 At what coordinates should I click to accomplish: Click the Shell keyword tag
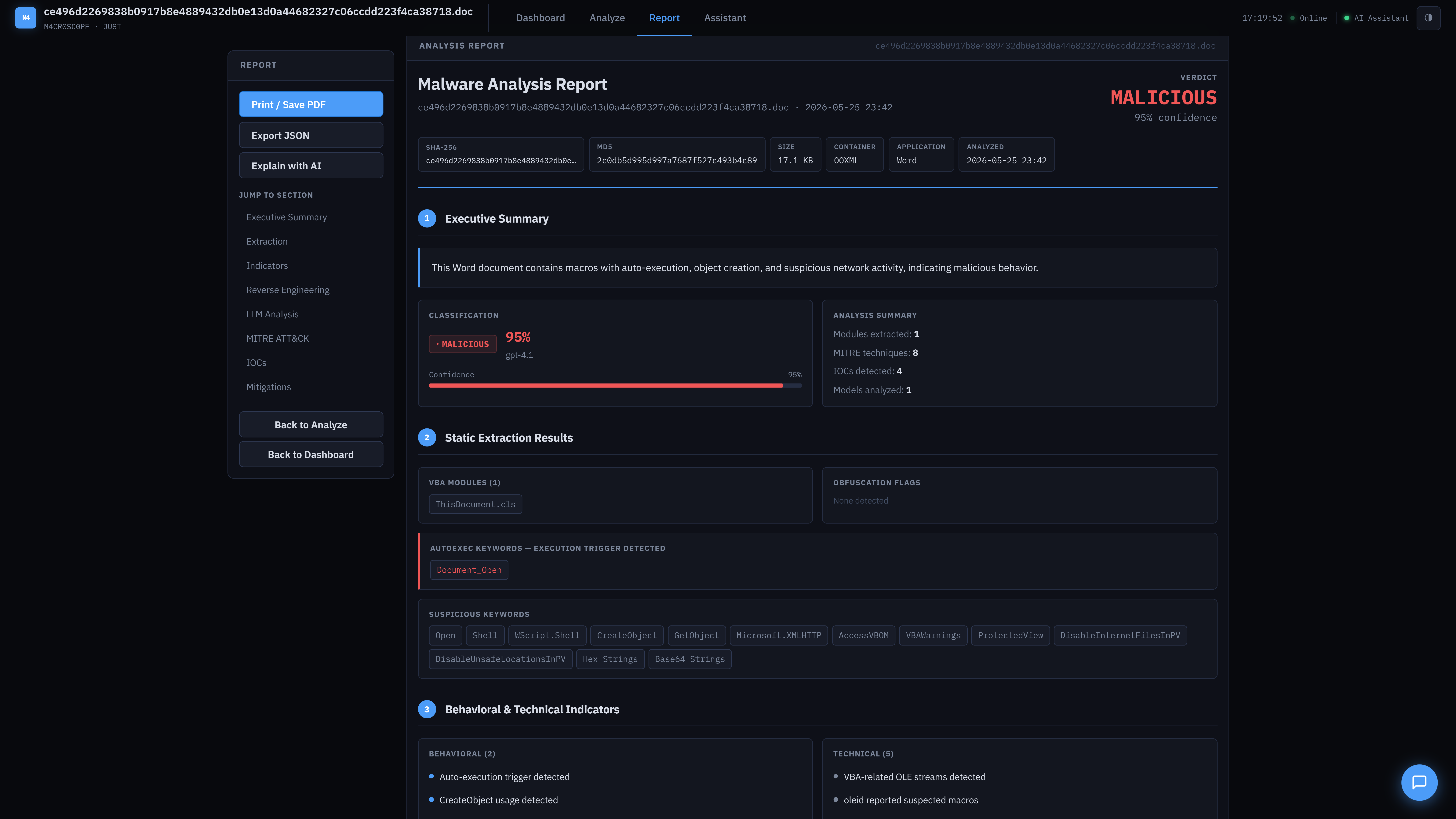[485, 635]
